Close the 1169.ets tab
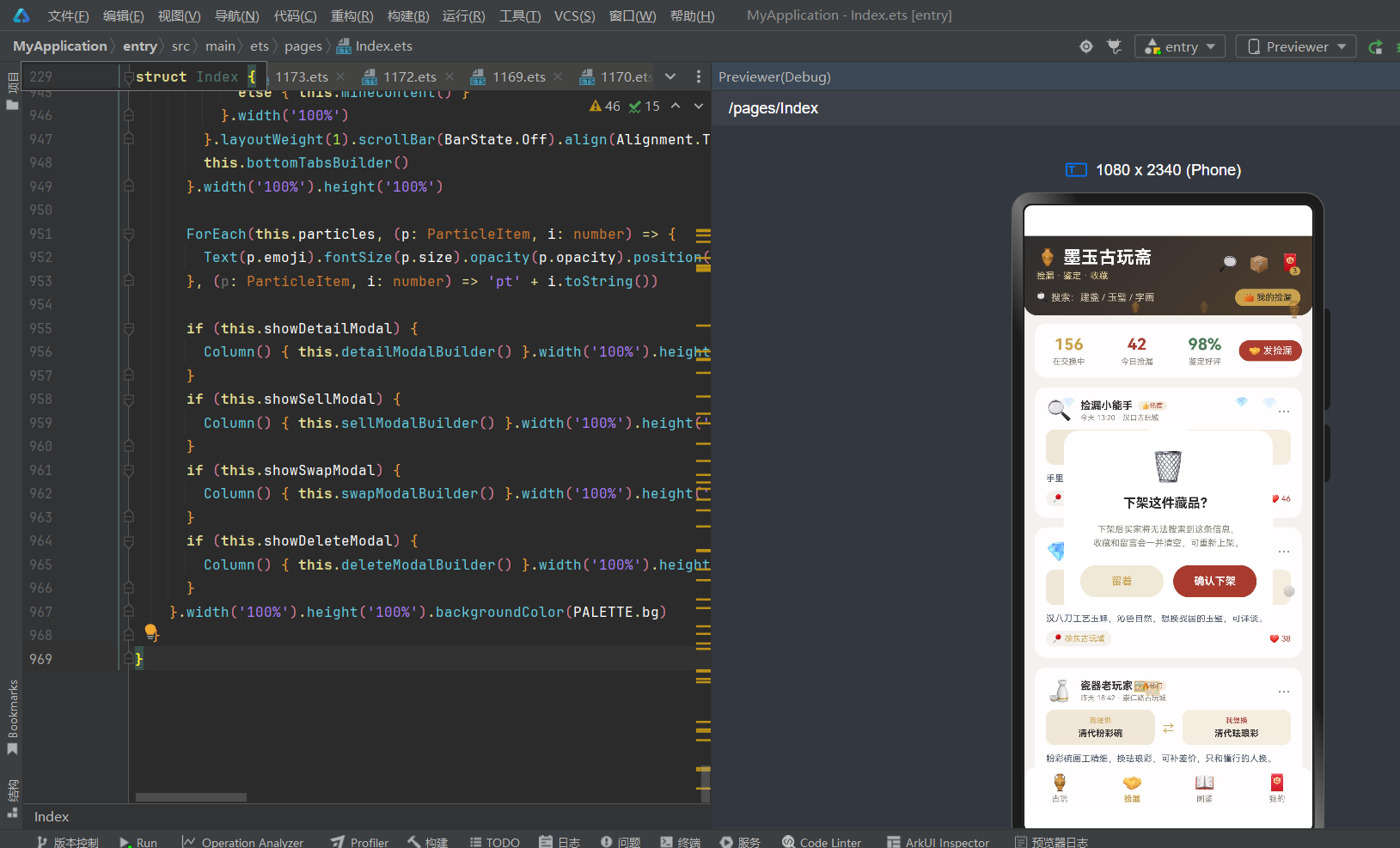 (559, 77)
